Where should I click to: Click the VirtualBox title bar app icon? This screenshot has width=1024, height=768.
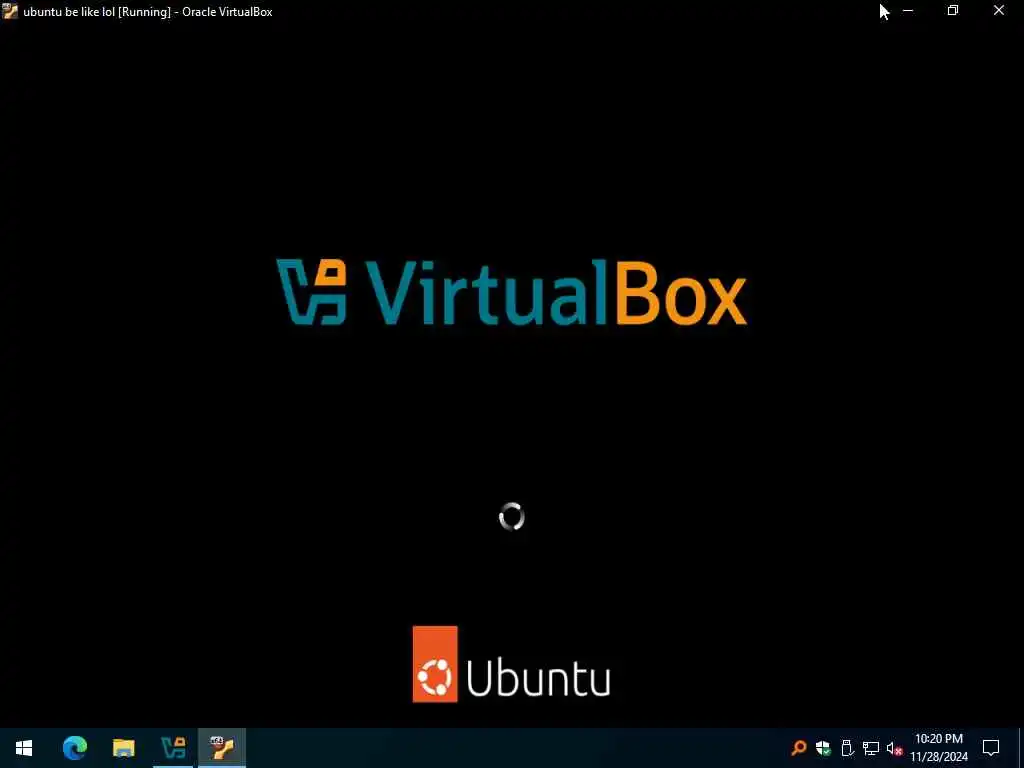coord(10,11)
